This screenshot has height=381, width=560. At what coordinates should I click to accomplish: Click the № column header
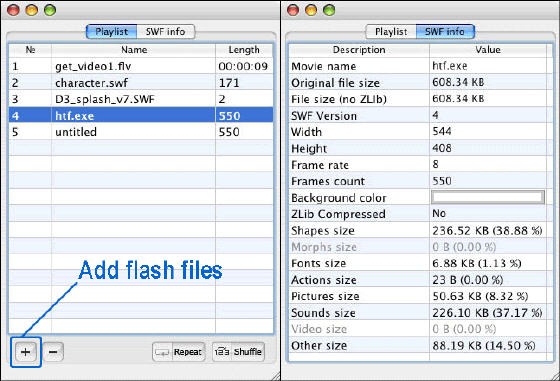[30, 50]
